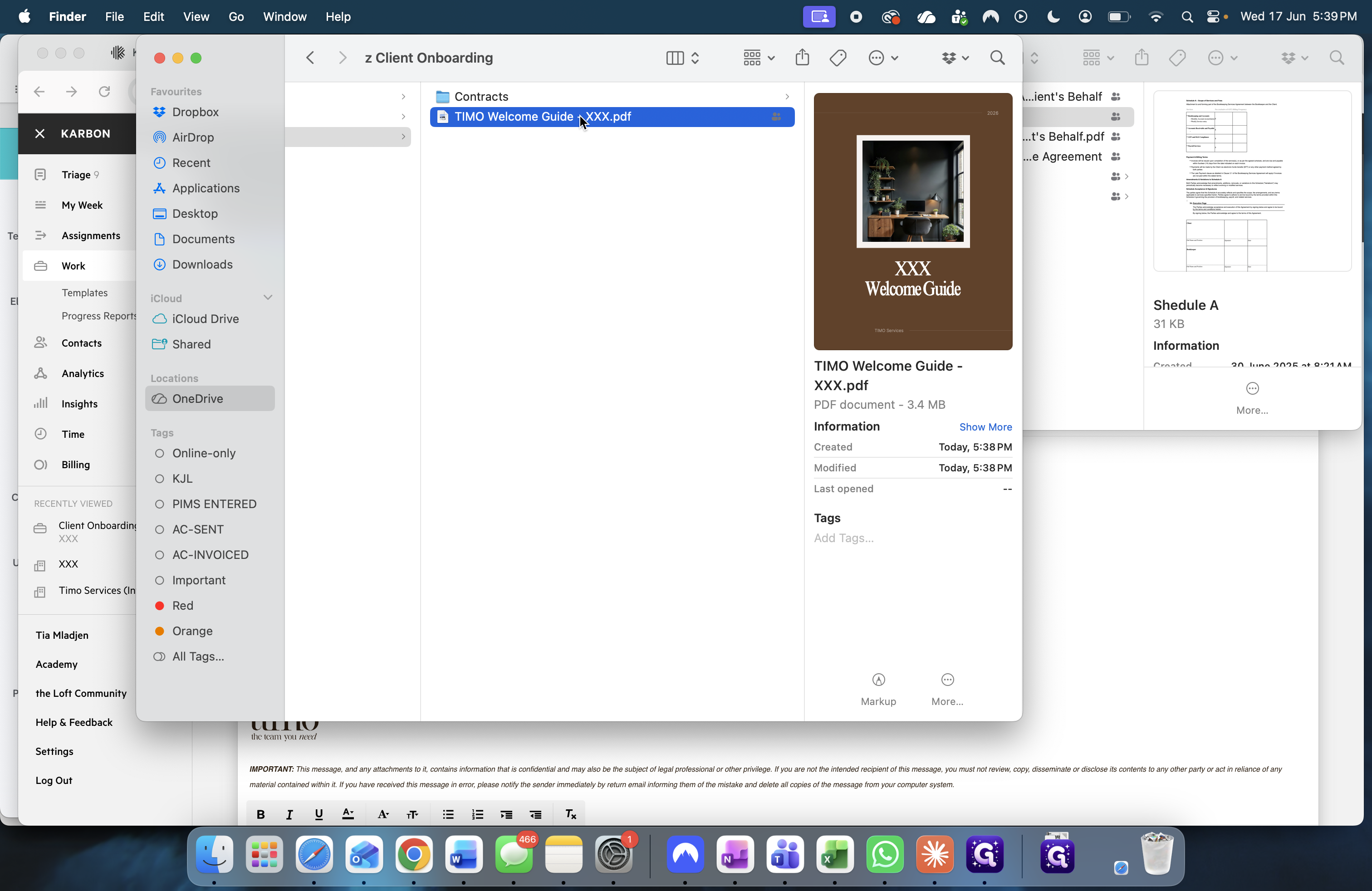Viewport: 1372px width, 891px height.
Task: Select OneDrive under Locations
Action: click(x=210, y=399)
